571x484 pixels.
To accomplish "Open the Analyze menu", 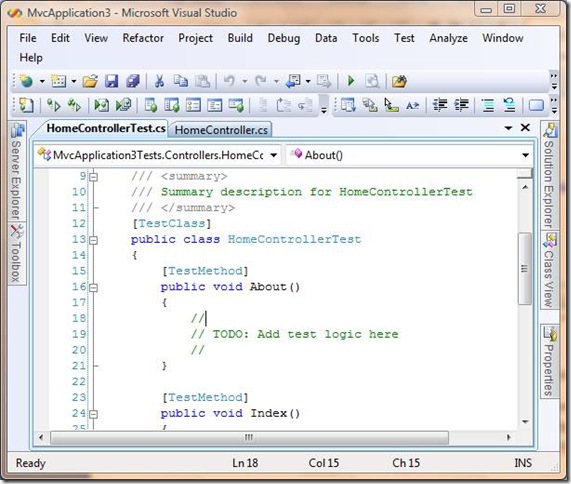I will (x=448, y=38).
